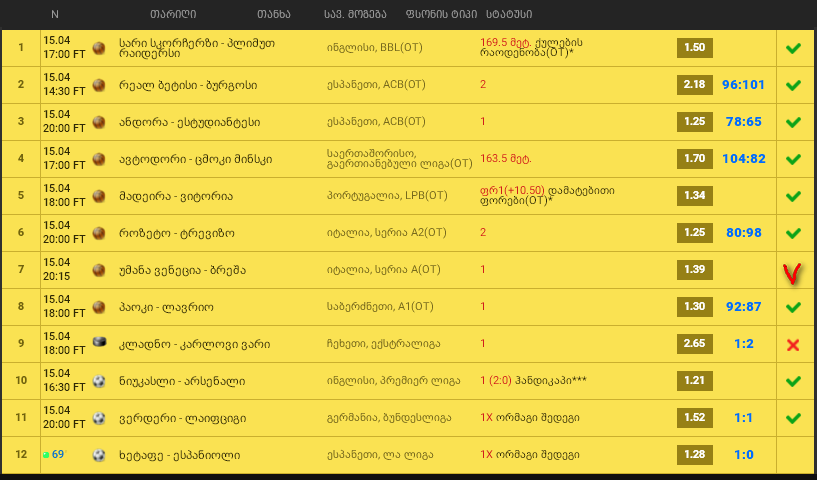The width and height of the screenshot is (817, 480).
Task: Click the 96:101 score
Action: click(x=744, y=84)
